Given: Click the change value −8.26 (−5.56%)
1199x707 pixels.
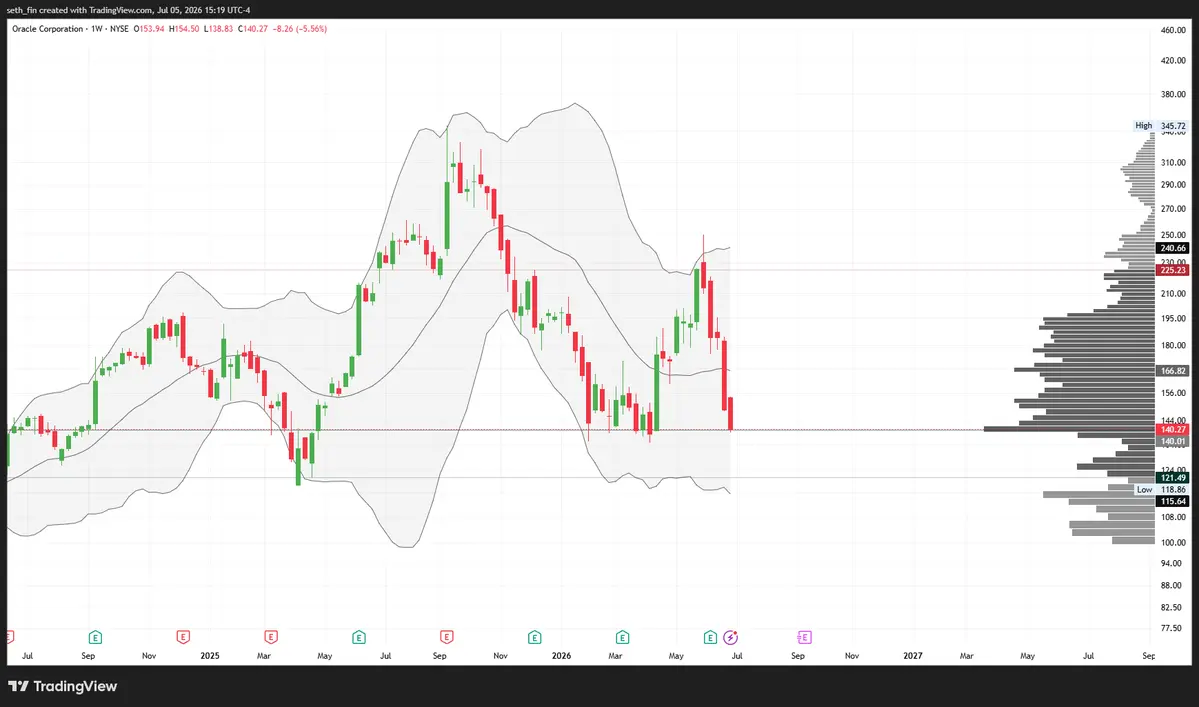Looking at the screenshot, I should [x=300, y=29].
